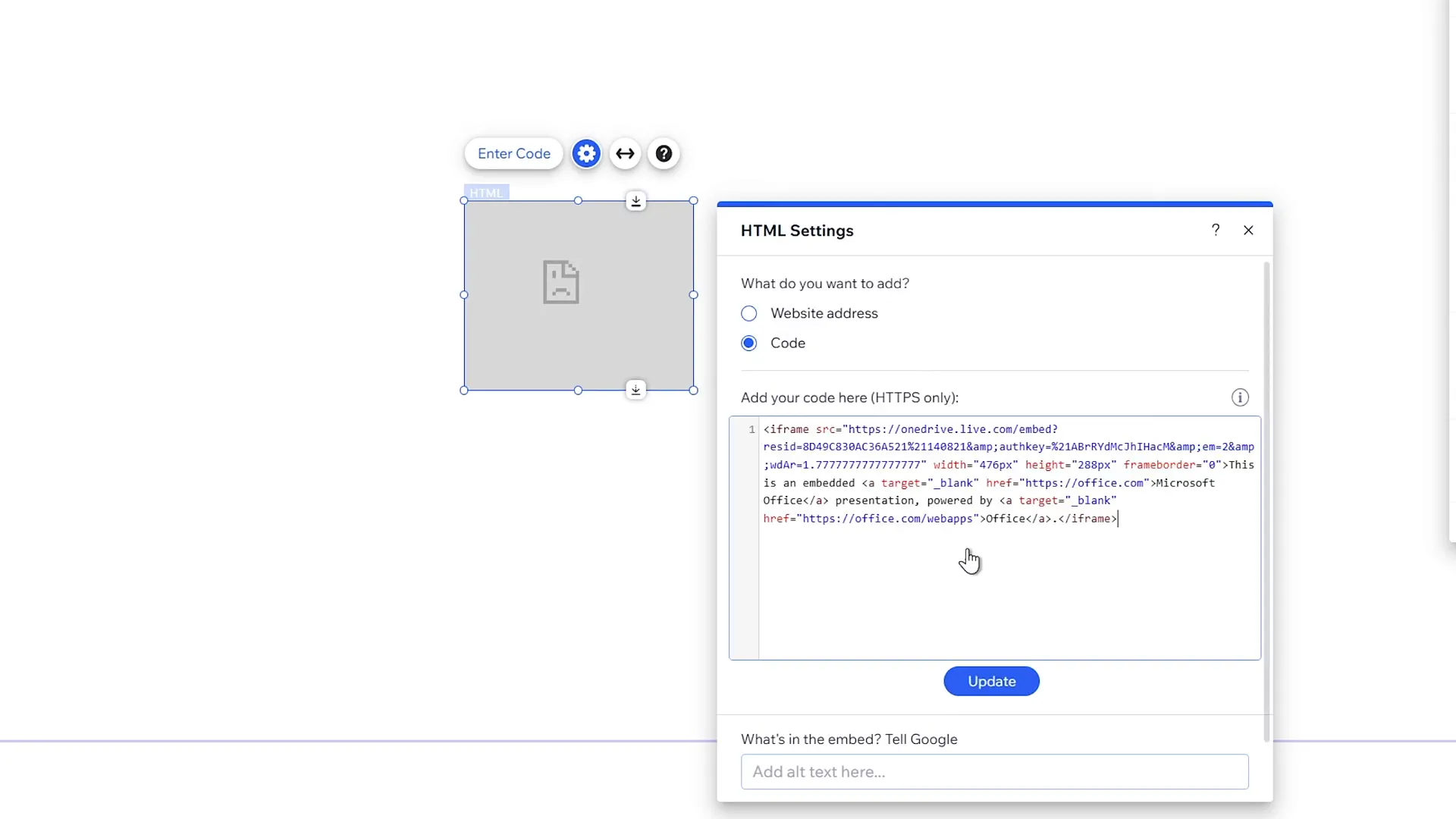Select the Website address radio option
Image resolution: width=1456 pixels, height=819 pixels.
point(748,313)
